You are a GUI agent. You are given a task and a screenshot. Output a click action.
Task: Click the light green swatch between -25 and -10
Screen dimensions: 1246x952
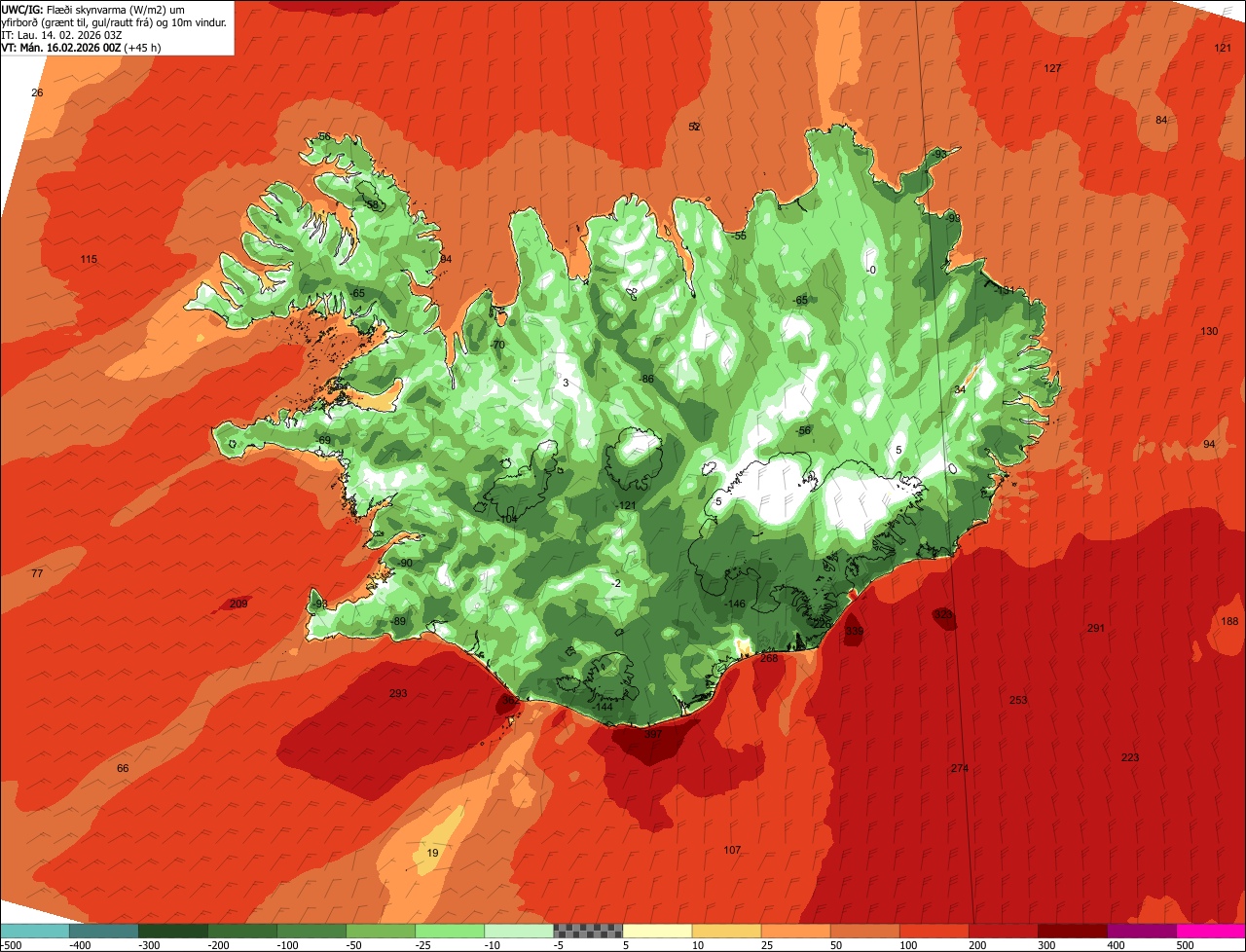pos(450,931)
